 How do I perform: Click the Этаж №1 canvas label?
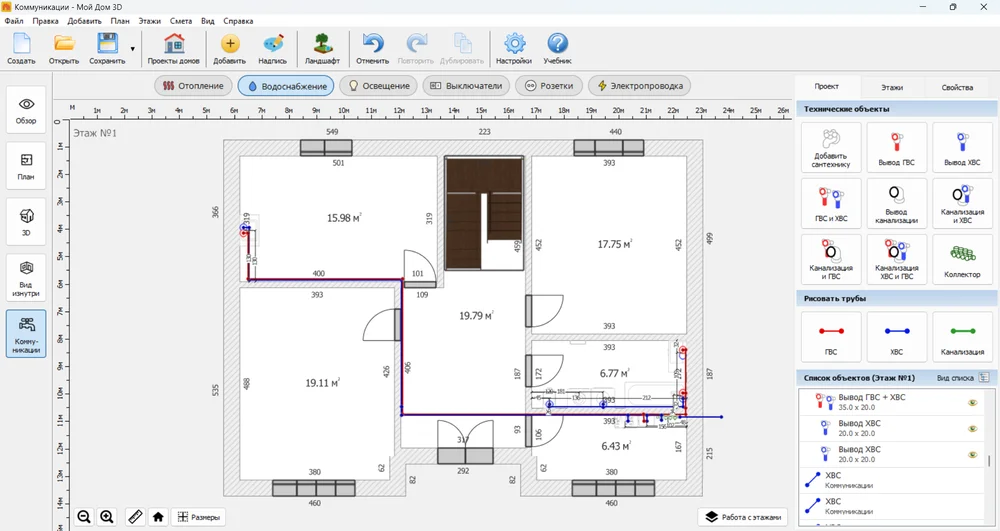(x=95, y=133)
